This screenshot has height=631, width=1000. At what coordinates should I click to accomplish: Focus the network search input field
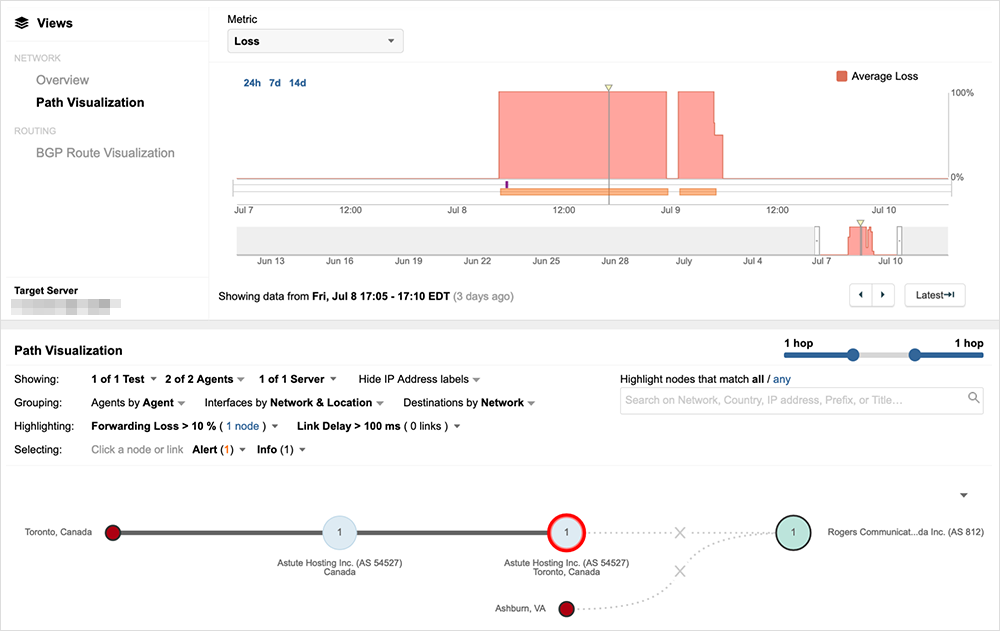790,399
